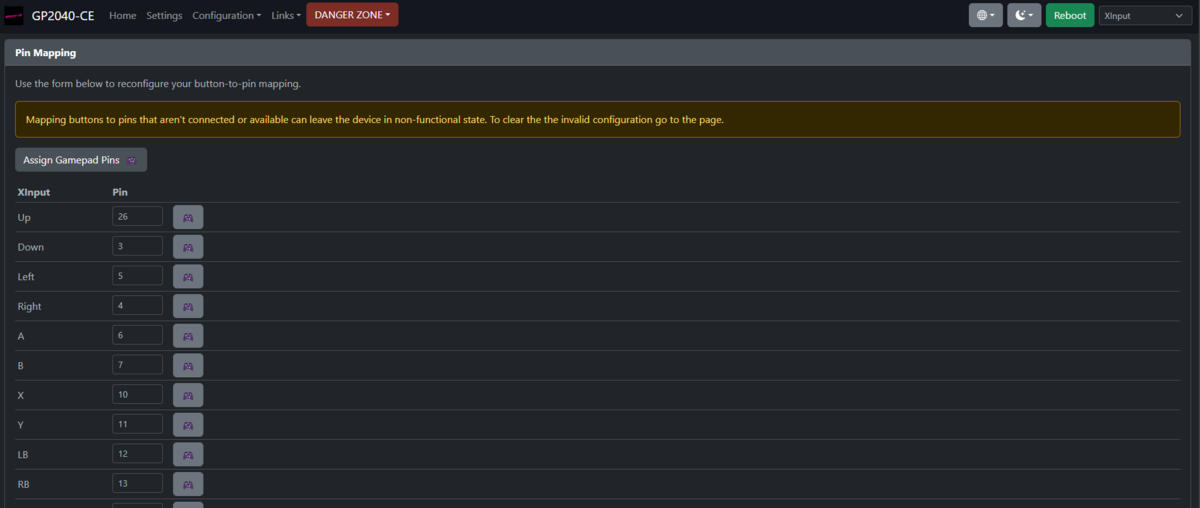Open the language globe dropdown
Screen dimensions: 1200x508
click(985, 15)
